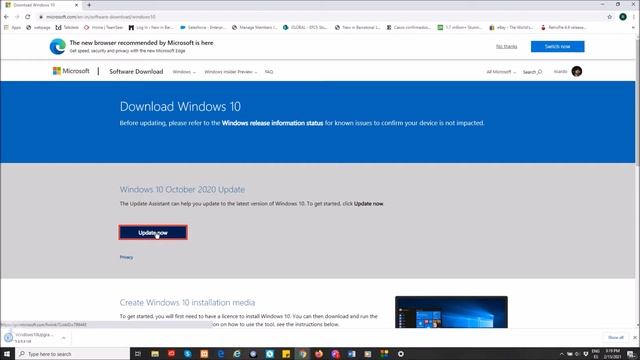Click the taskbar search box
Screen dimensions: 640x360
[x=73, y=354]
